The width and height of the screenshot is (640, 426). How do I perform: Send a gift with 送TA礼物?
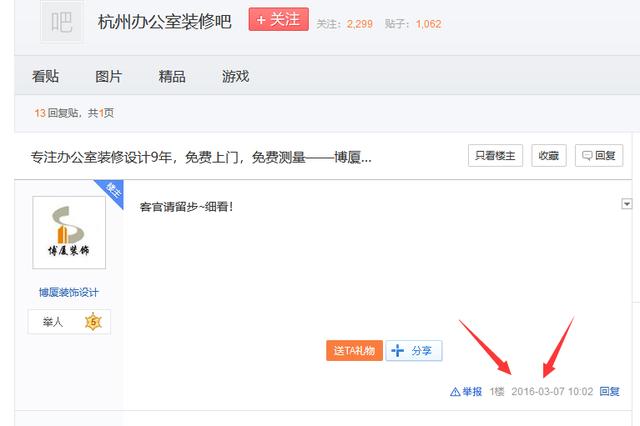(x=354, y=351)
